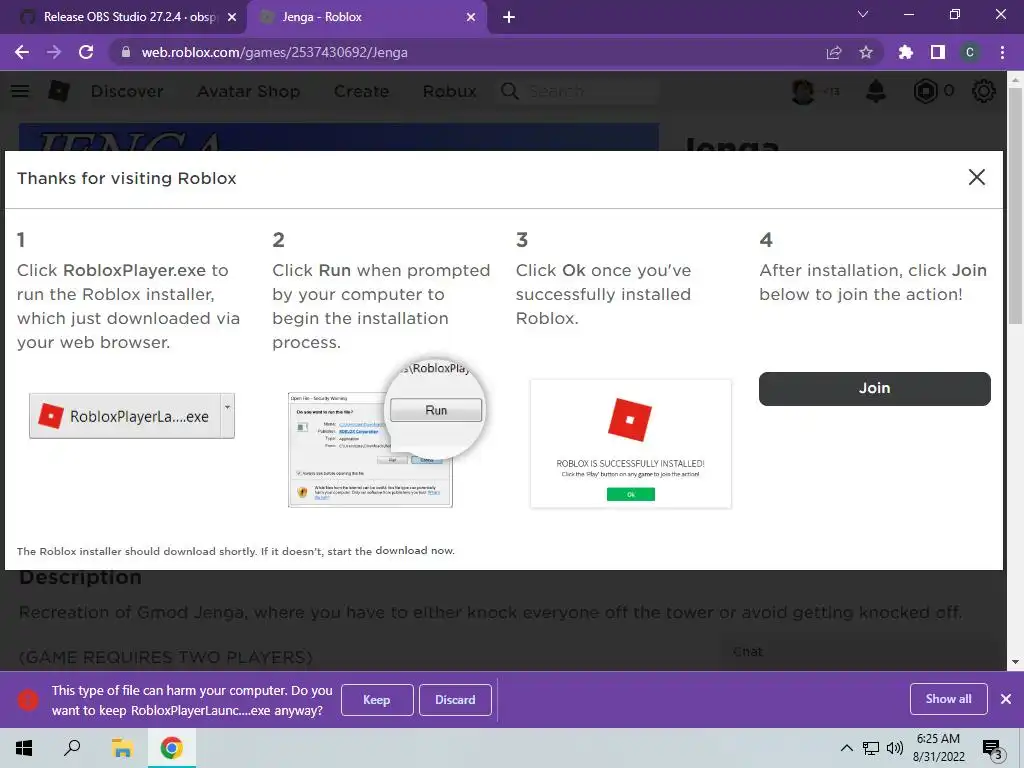Toggle the Chrome side panel icon
The image size is (1024, 768).
(938, 52)
